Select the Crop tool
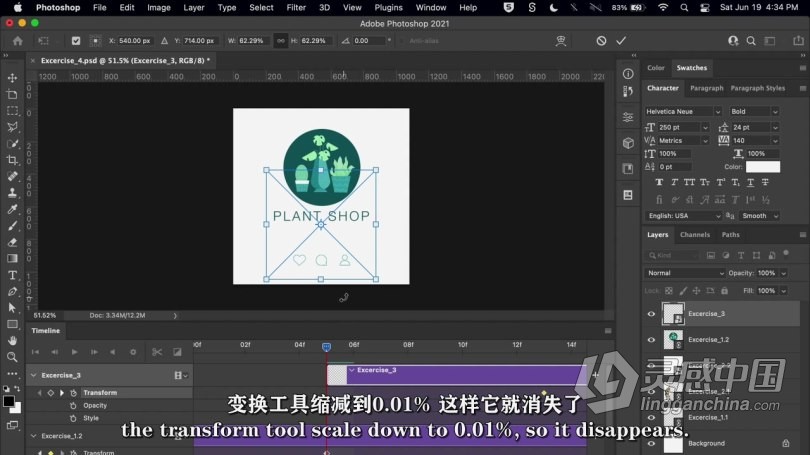The image size is (810, 455). pyautogui.click(x=12, y=160)
